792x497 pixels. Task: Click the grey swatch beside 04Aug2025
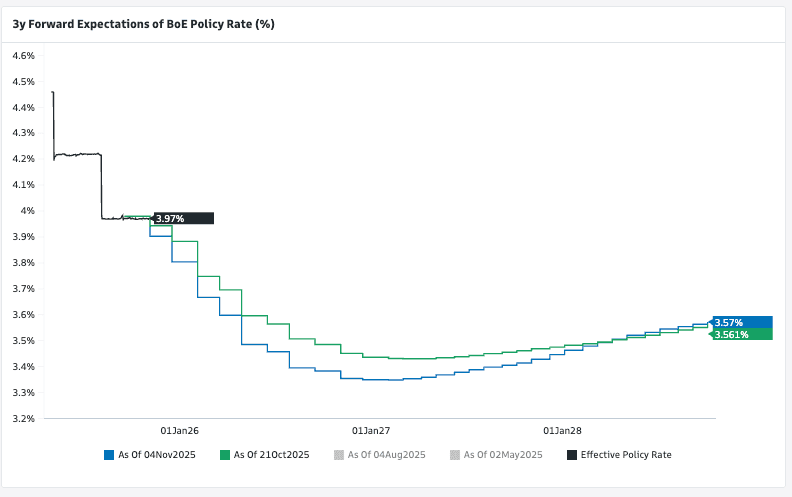pyautogui.click(x=340, y=455)
